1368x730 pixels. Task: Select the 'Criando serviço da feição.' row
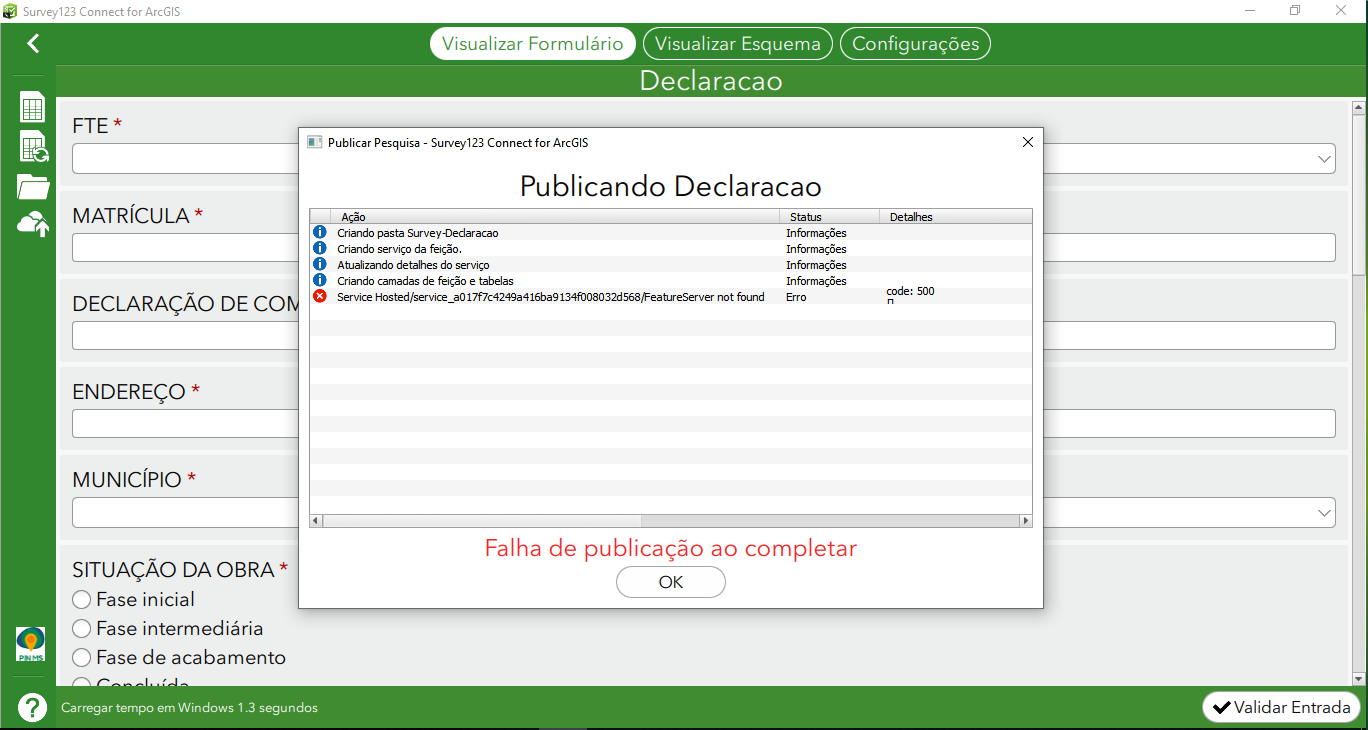(x=671, y=248)
